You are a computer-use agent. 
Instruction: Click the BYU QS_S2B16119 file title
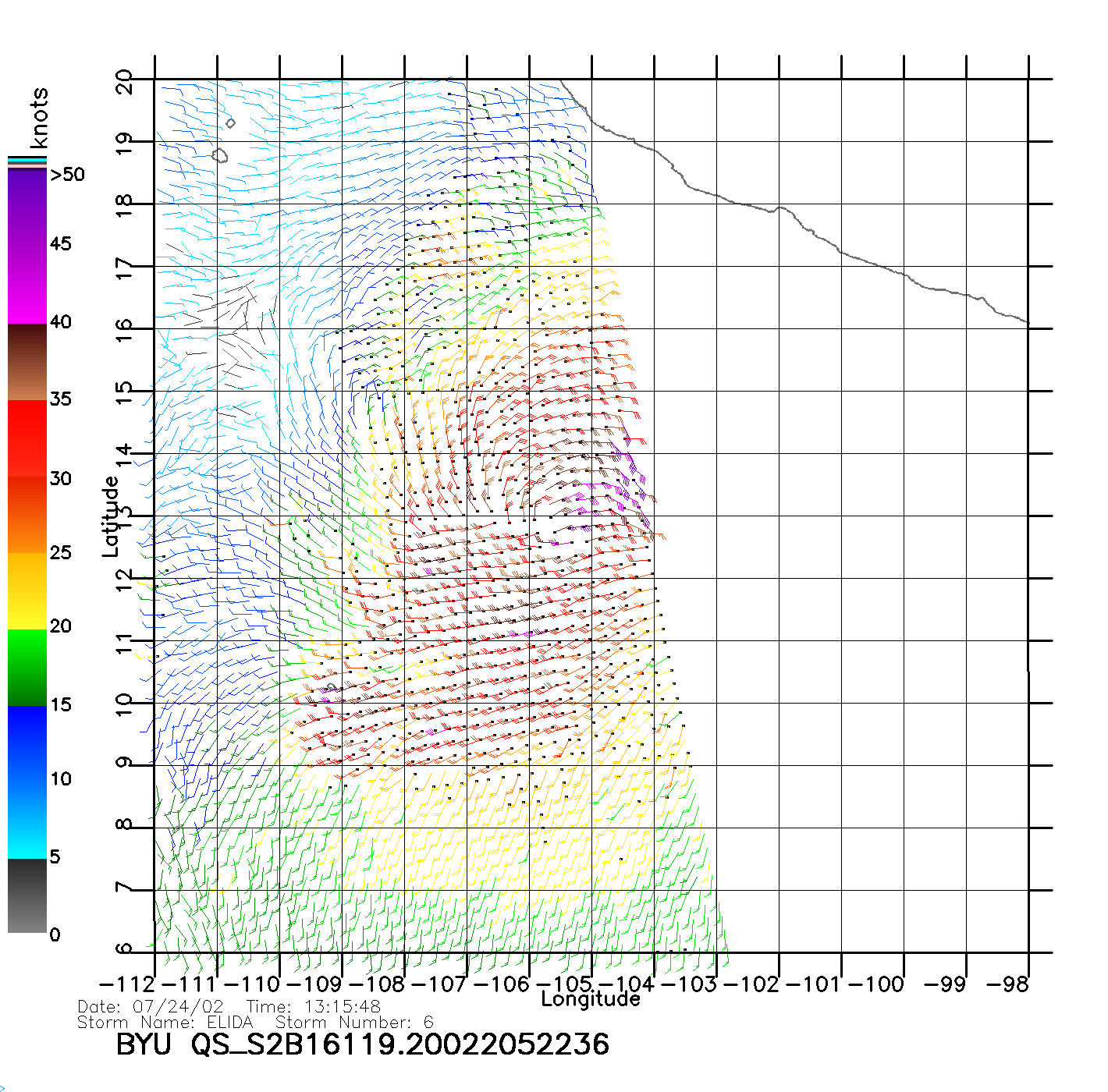pos(362,1045)
